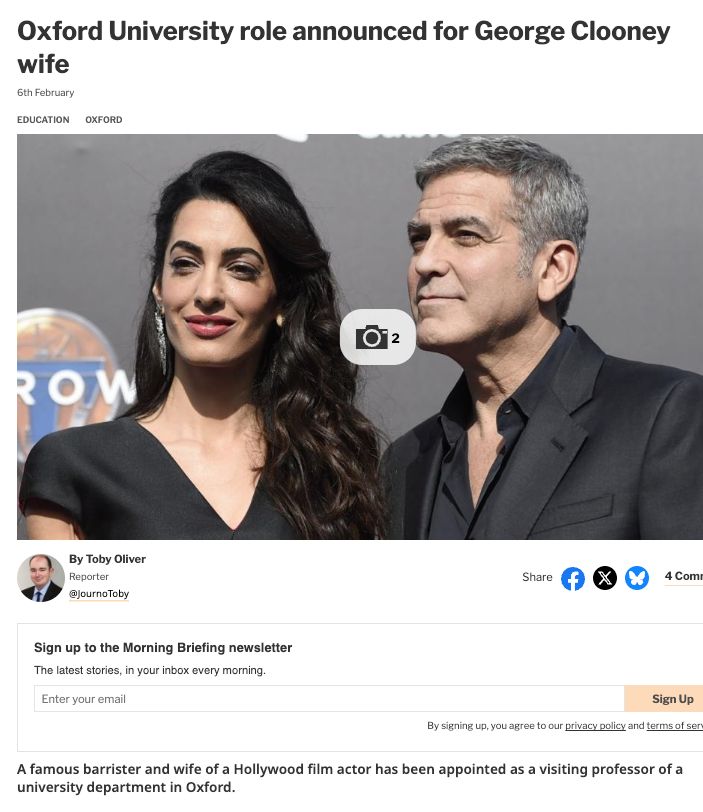Open Toby Oliver's author avatar
The width and height of the screenshot is (703, 812).
(x=41, y=578)
